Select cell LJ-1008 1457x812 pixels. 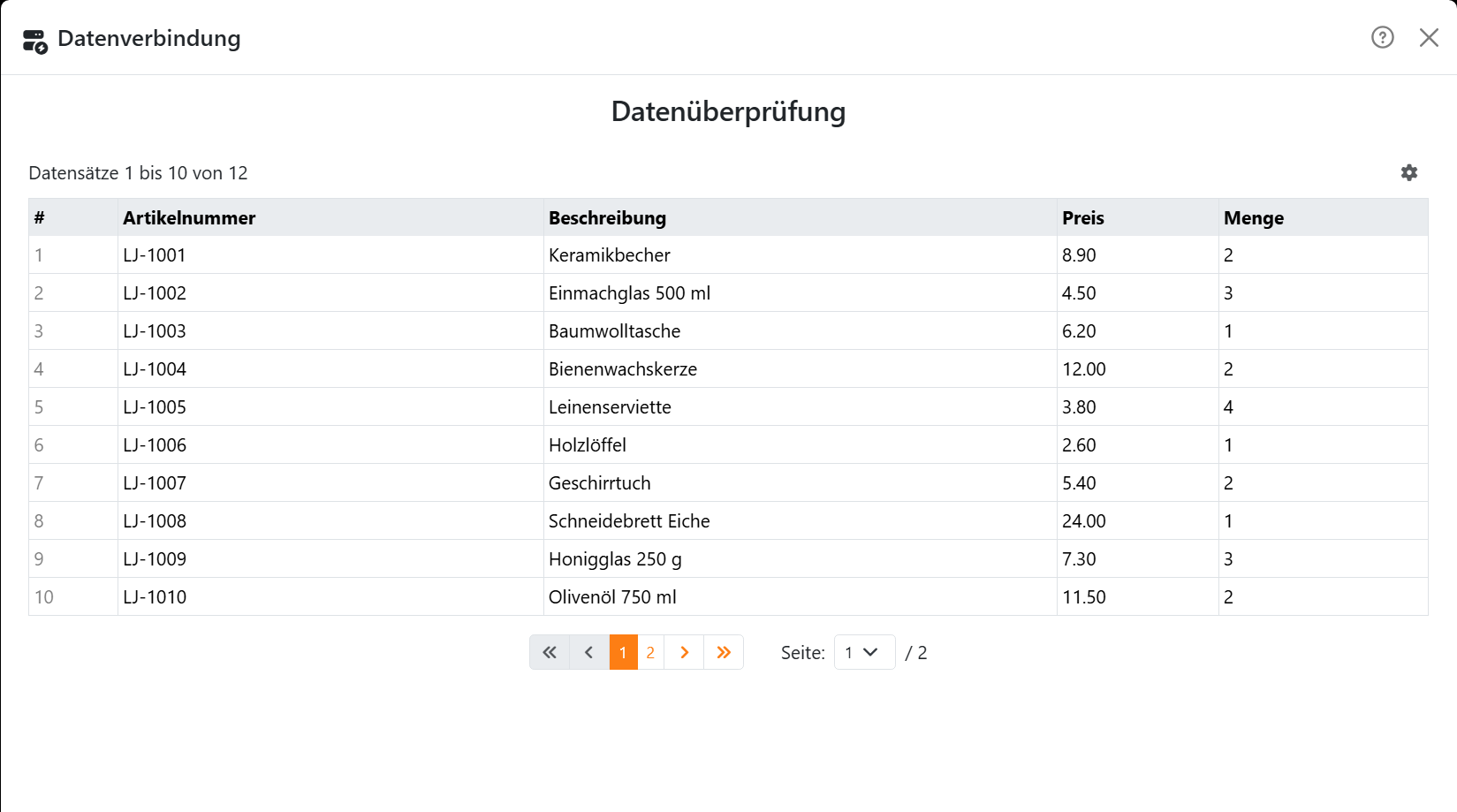tap(330, 521)
